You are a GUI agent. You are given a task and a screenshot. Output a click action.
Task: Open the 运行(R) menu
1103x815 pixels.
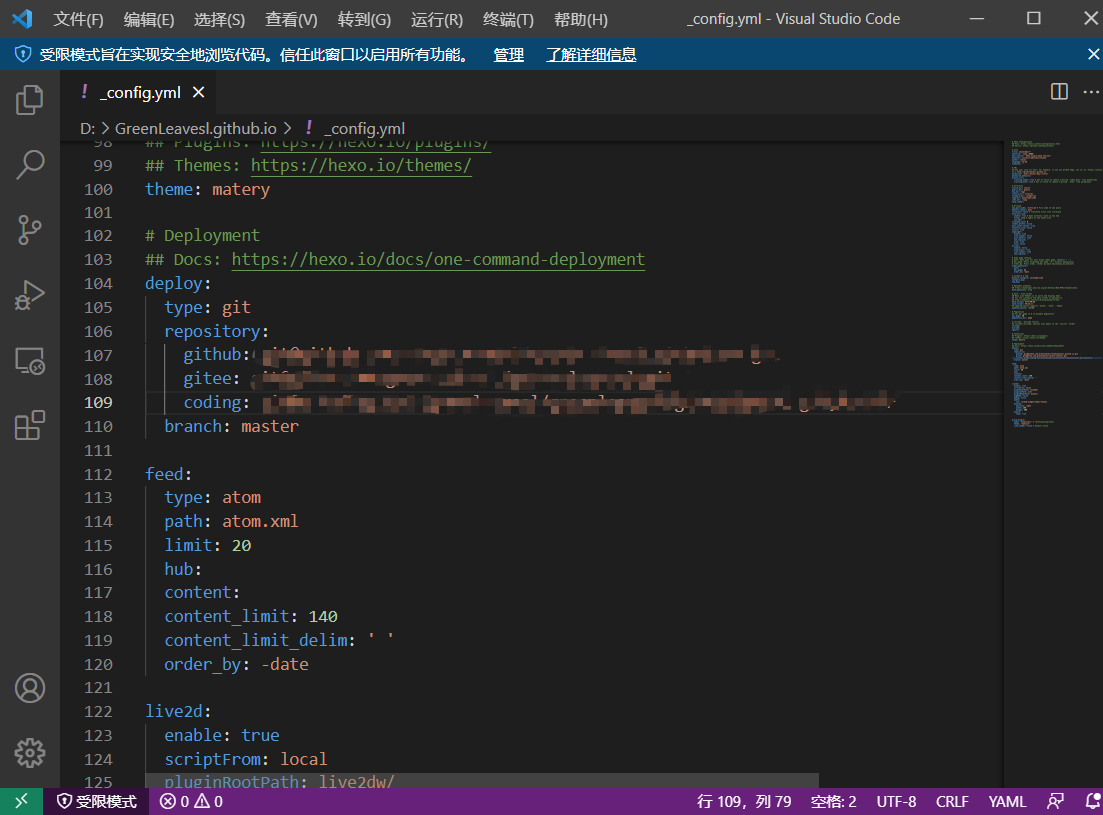(x=437, y=20)
